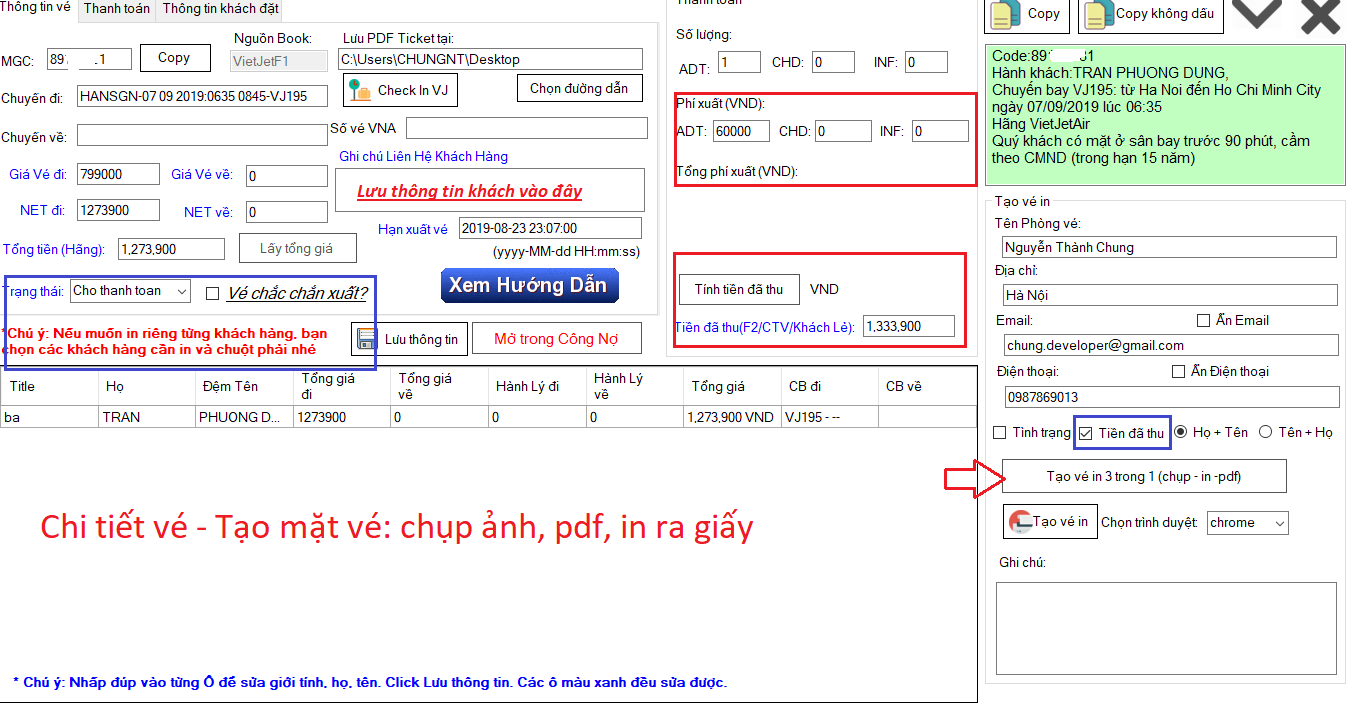Enable the Ẩn Email checkbox
Viewport: 1357px width, 715px height.
click(x=1203, y=321)
